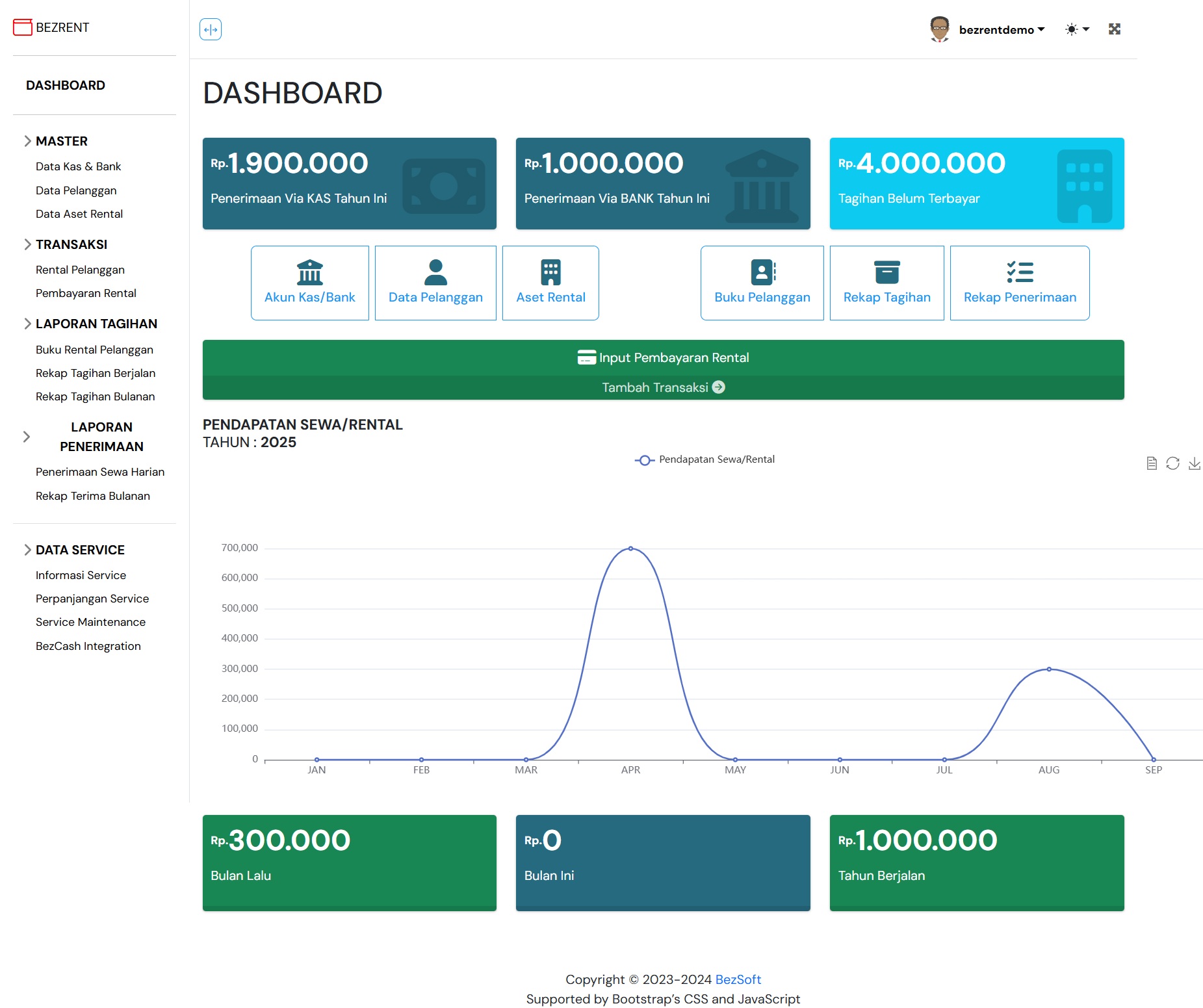Follow the BezSoft footer link
Image resolution: width=1203 pixels, height=1008 pixels.
pyautogui.click(x=738, y=979)
